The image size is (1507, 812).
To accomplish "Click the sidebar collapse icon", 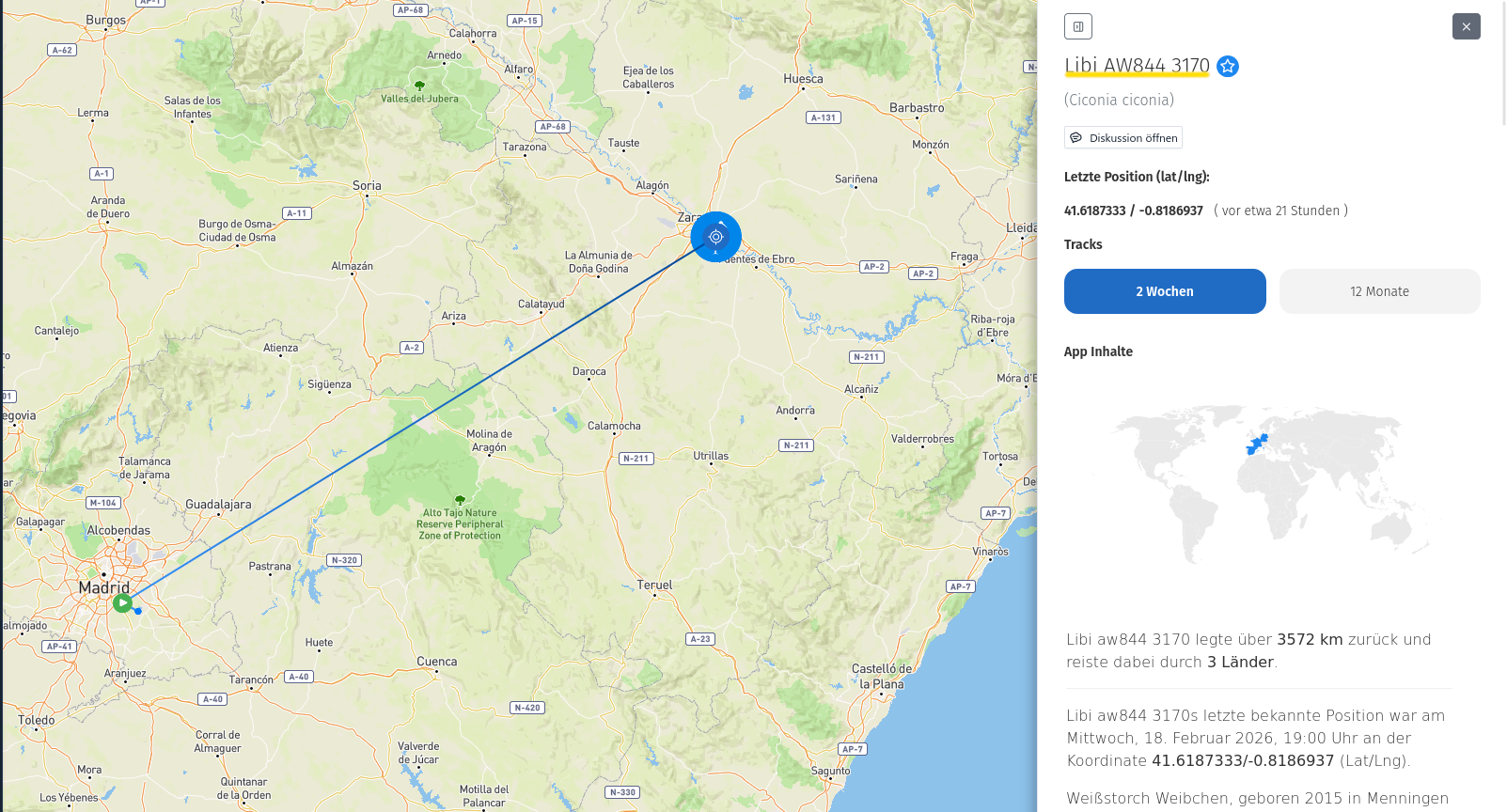I will [1078, 26].
